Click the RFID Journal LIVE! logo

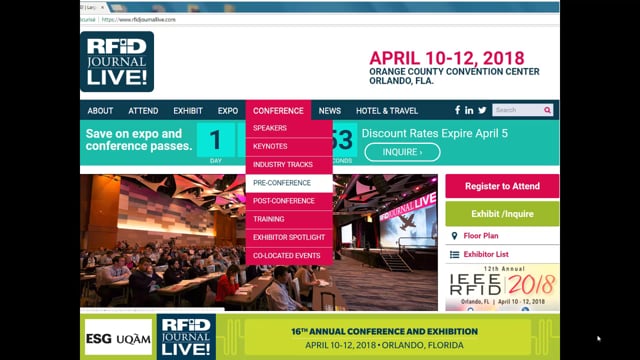[117, 62]
